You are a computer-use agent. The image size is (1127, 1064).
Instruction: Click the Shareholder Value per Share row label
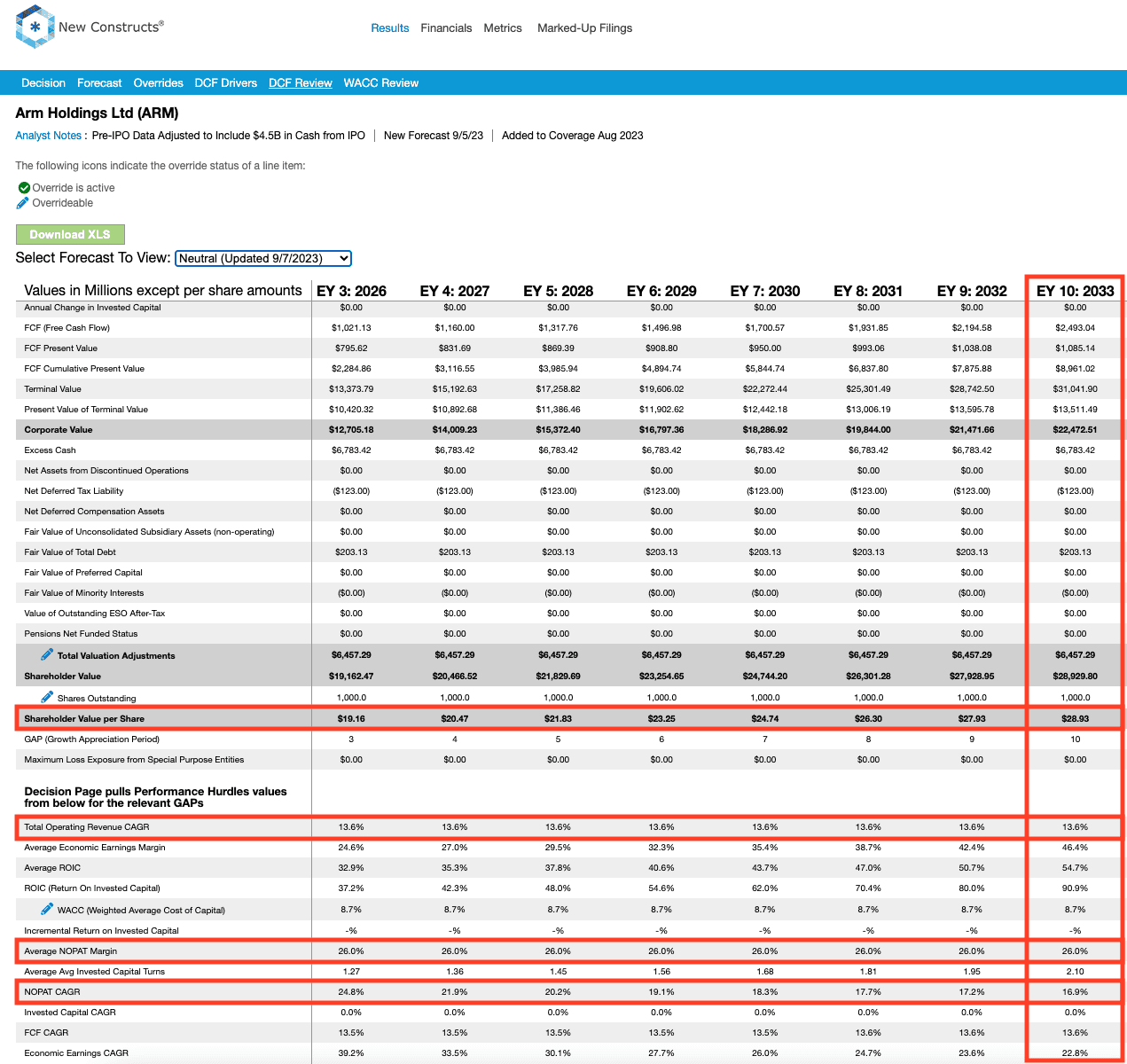tap(84, 719)
